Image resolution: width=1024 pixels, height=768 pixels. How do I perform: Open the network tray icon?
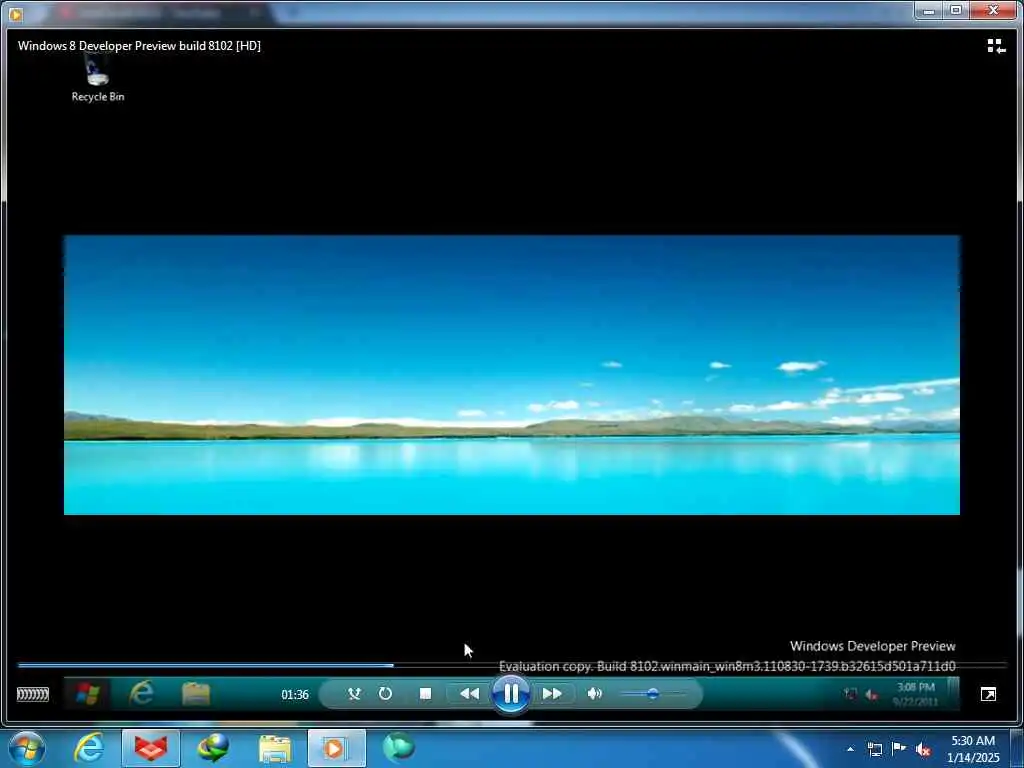(874, 749)
